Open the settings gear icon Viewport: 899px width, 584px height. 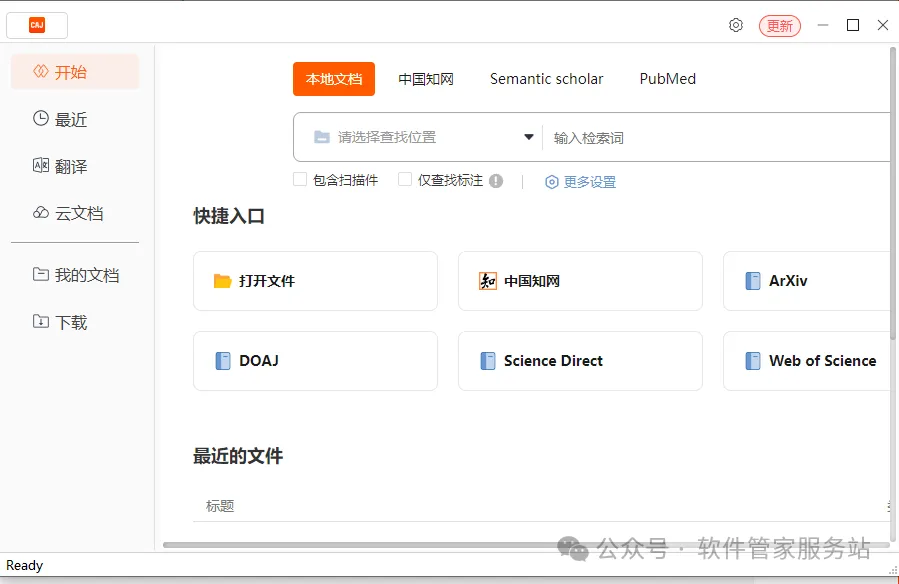[x=736, y=25]
